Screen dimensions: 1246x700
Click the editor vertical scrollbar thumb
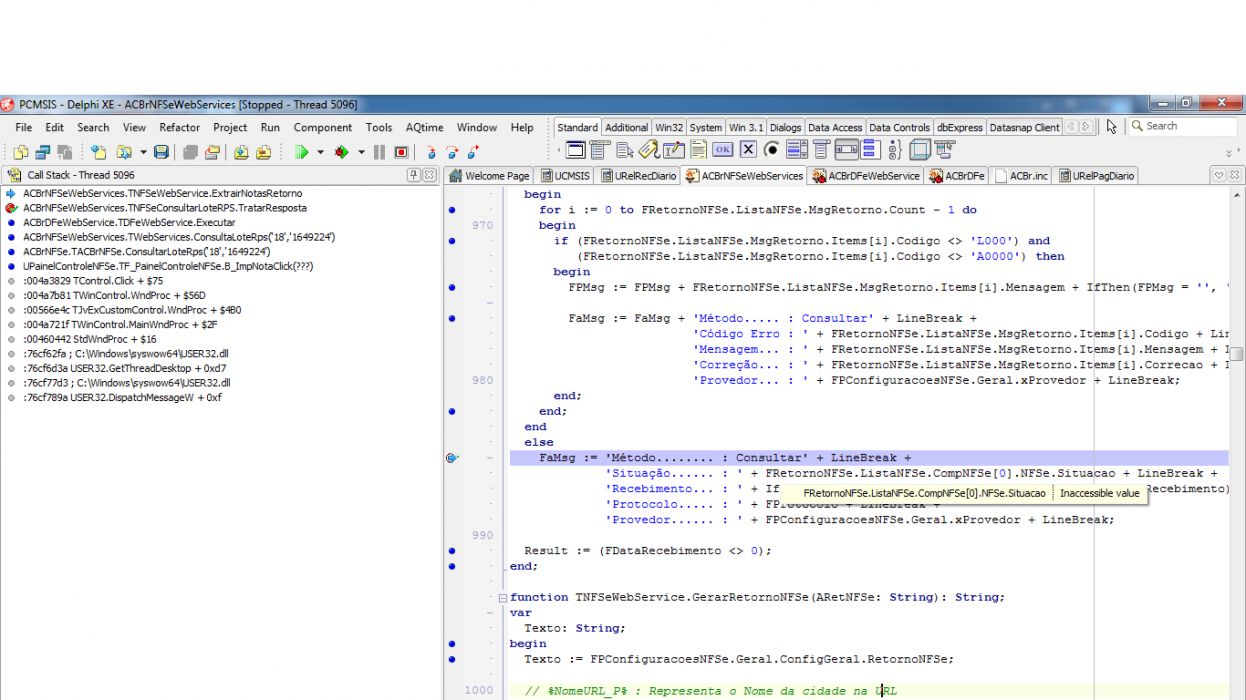pos(1237,354)
